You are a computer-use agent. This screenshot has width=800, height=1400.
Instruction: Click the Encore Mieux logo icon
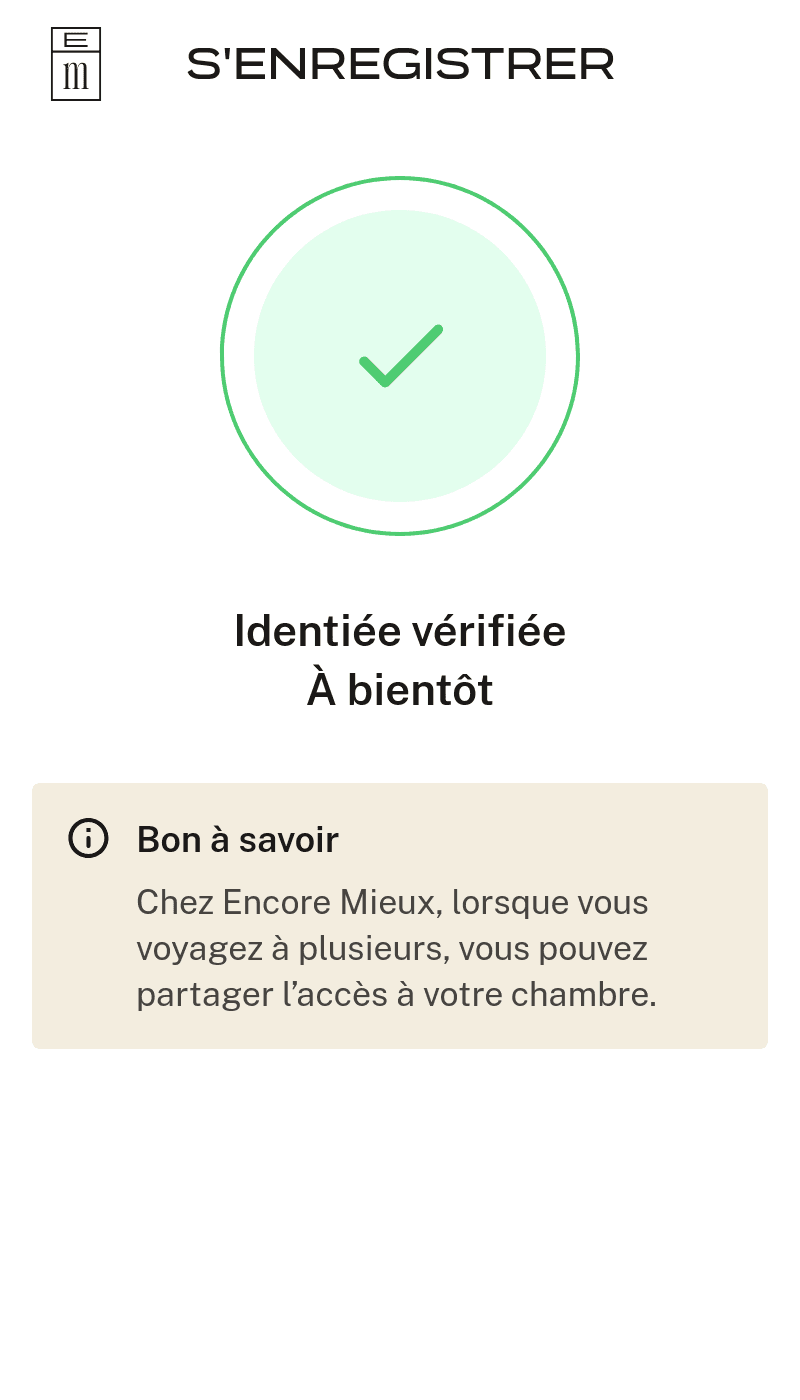tap(76, 64)
